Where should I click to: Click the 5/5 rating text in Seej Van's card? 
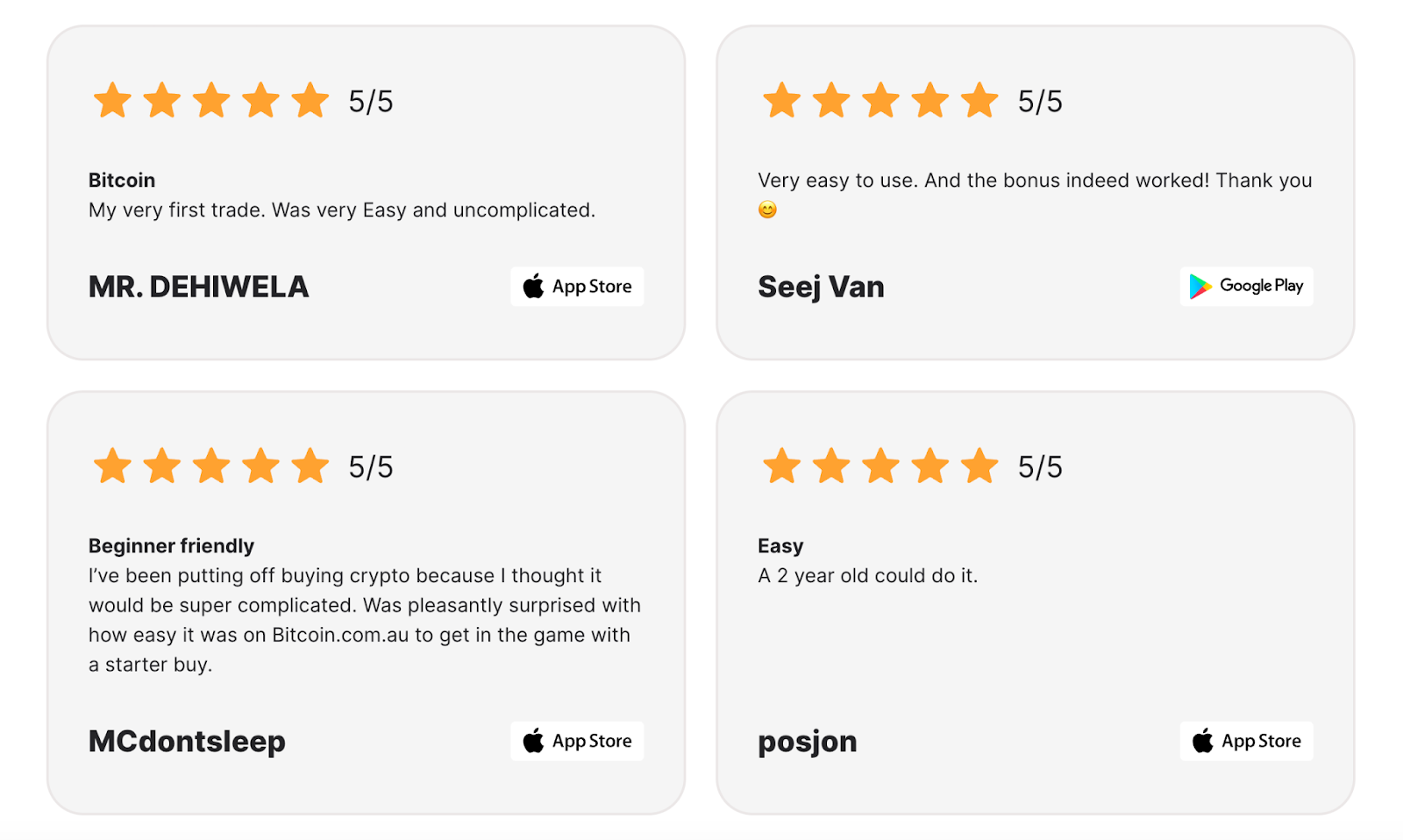pos(1040,100)
